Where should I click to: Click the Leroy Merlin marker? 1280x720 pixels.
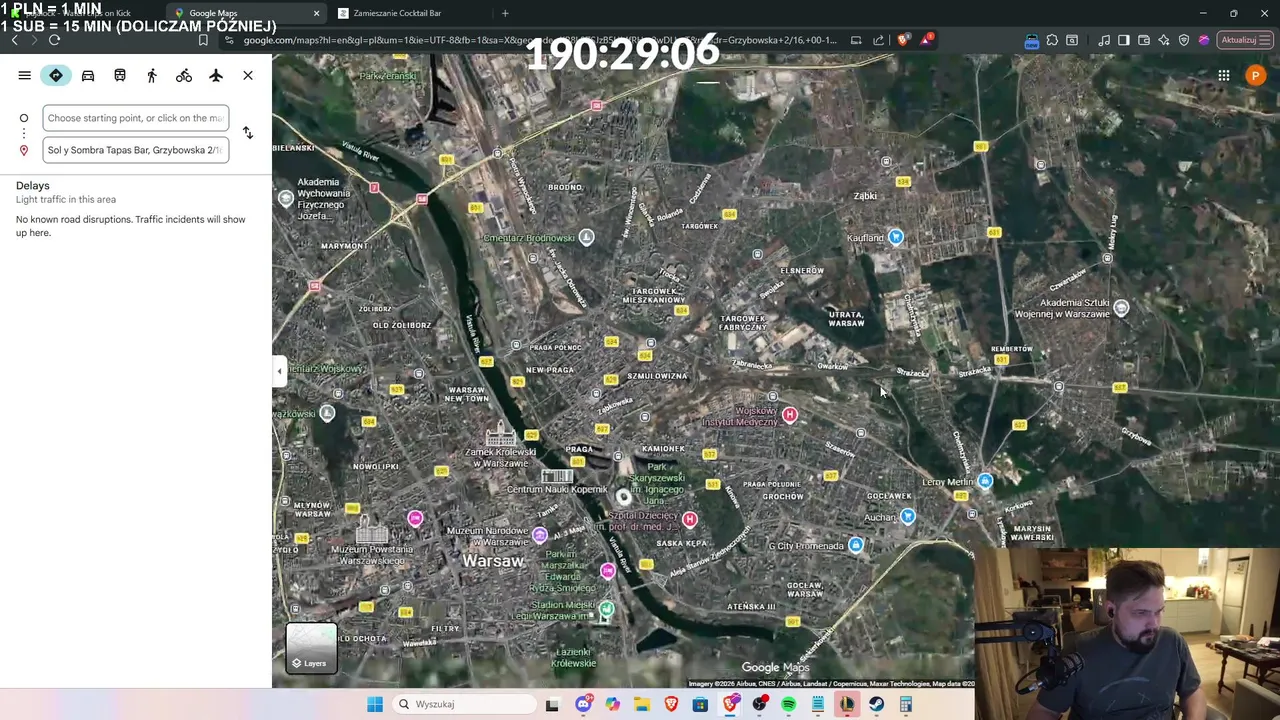point(985,482)
